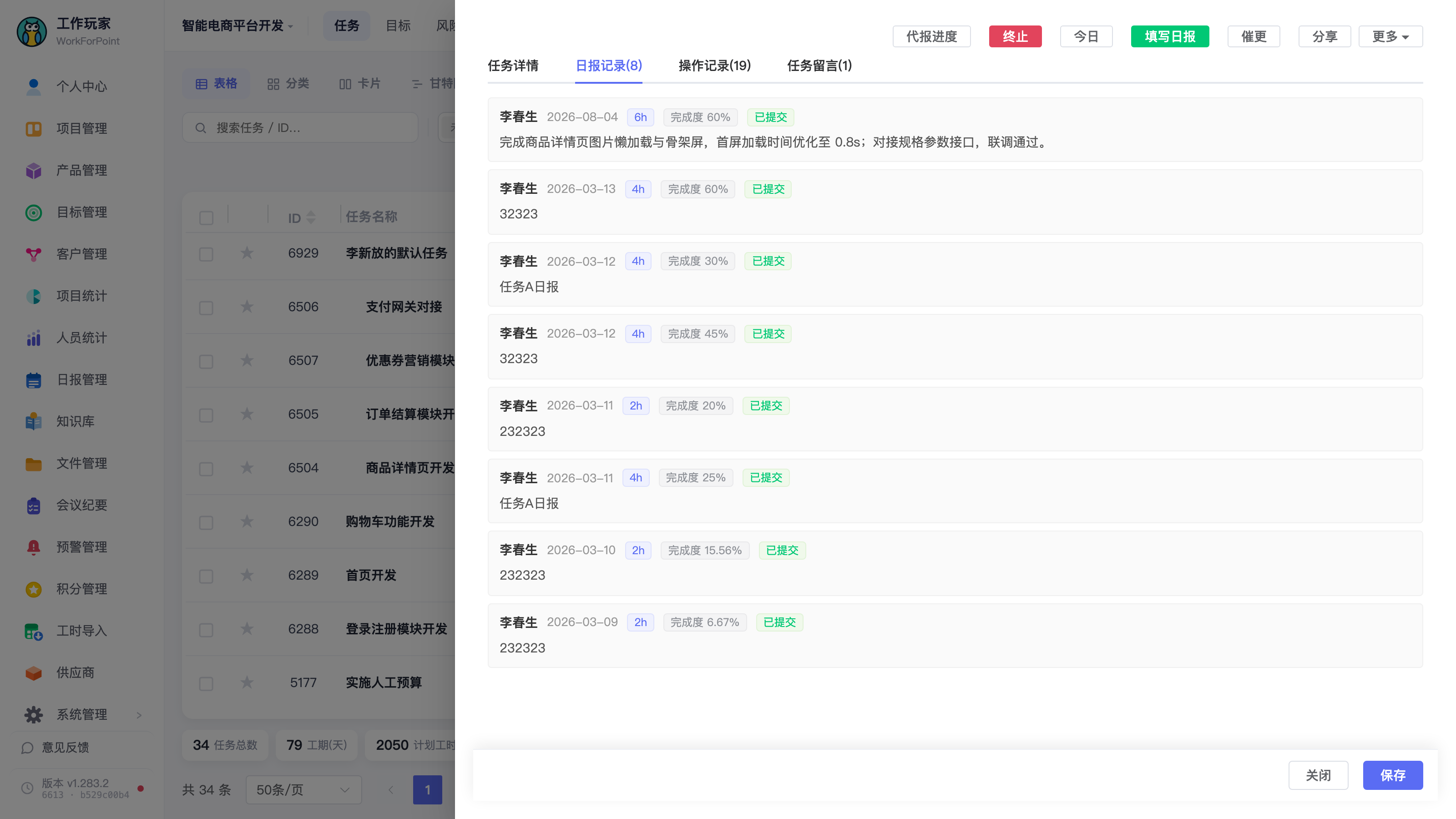
Task: Open the 更多 dropdown menu
Action: point(1390,36)
